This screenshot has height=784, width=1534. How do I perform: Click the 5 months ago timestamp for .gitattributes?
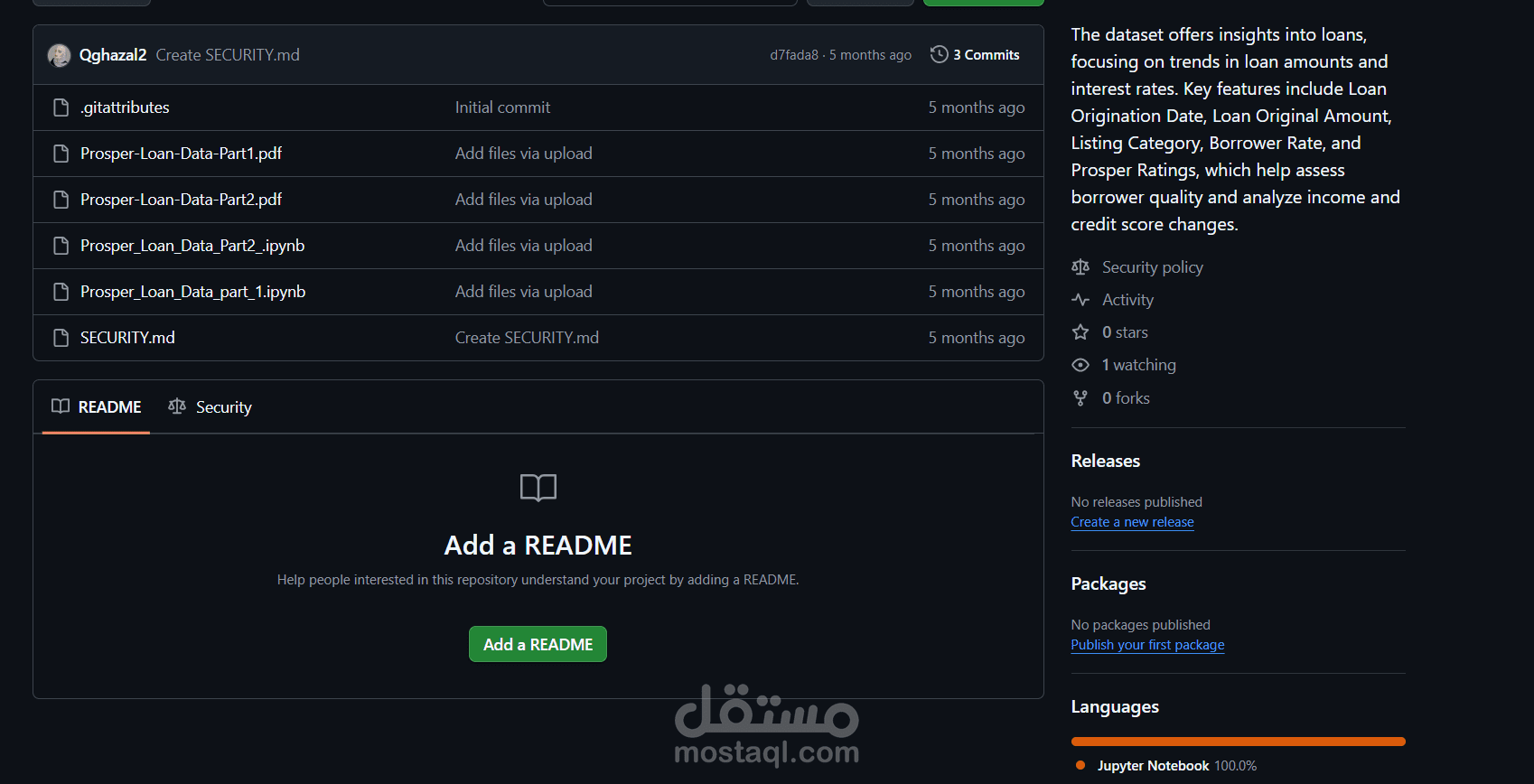pyautogui.click(x=977, y=107)
